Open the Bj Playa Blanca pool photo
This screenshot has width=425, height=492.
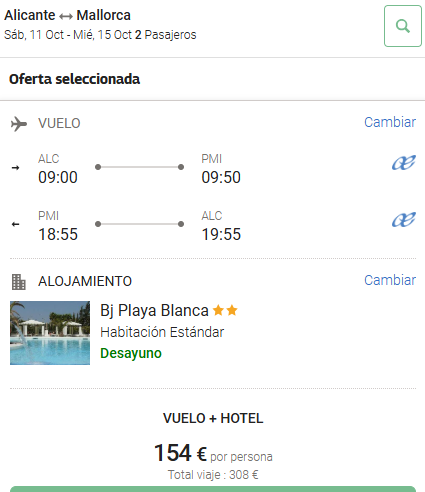click(50, 333)
